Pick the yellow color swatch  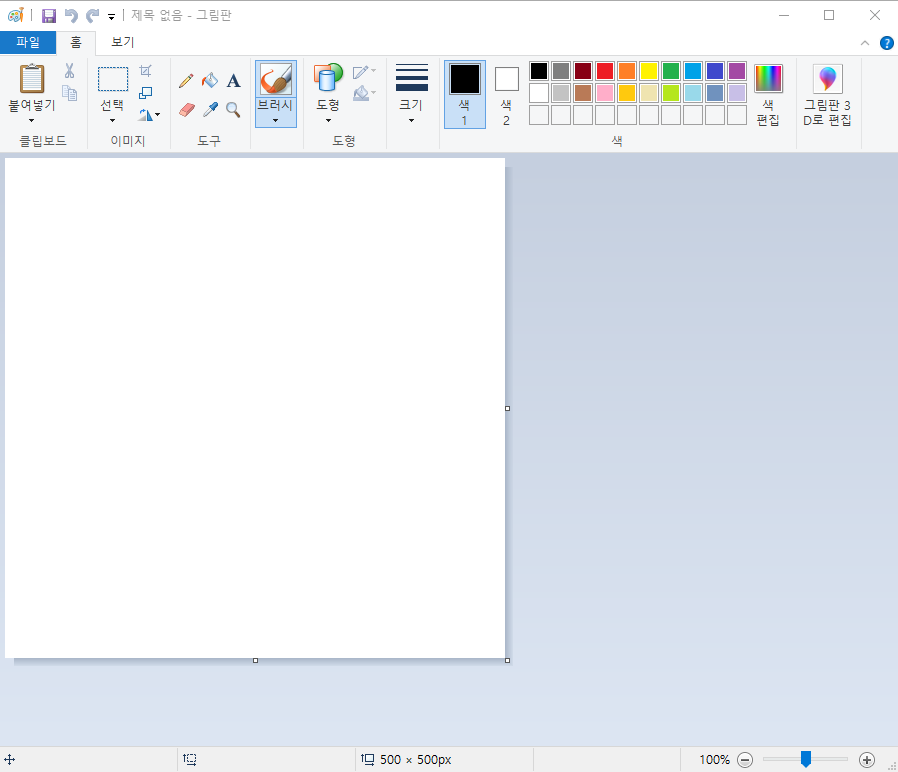pyautogui.click(x=648, y=70)
